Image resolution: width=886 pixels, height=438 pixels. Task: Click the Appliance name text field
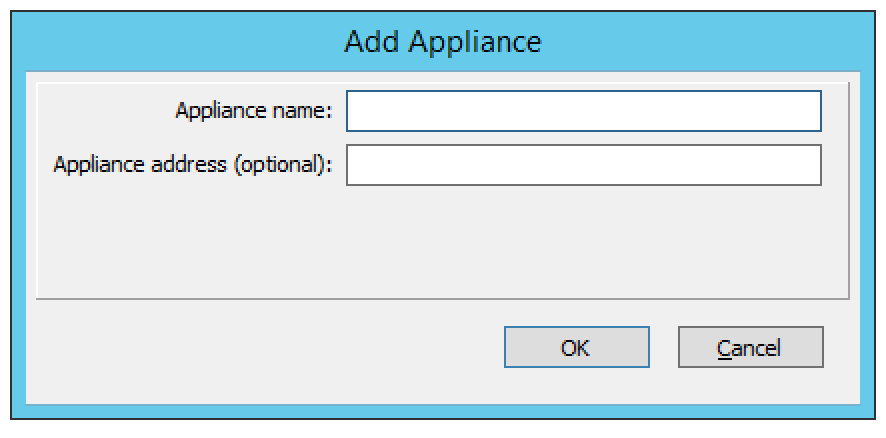tap(583, 111)
